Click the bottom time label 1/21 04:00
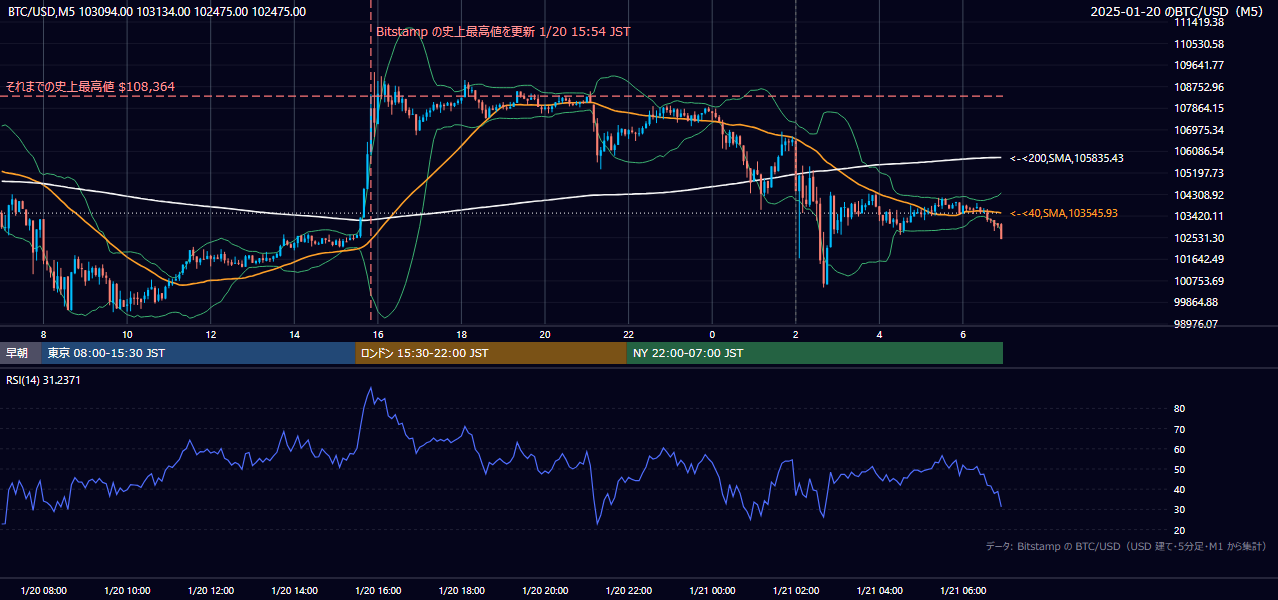The width and height of the screenshot is (1278, 600). point(878,591)
